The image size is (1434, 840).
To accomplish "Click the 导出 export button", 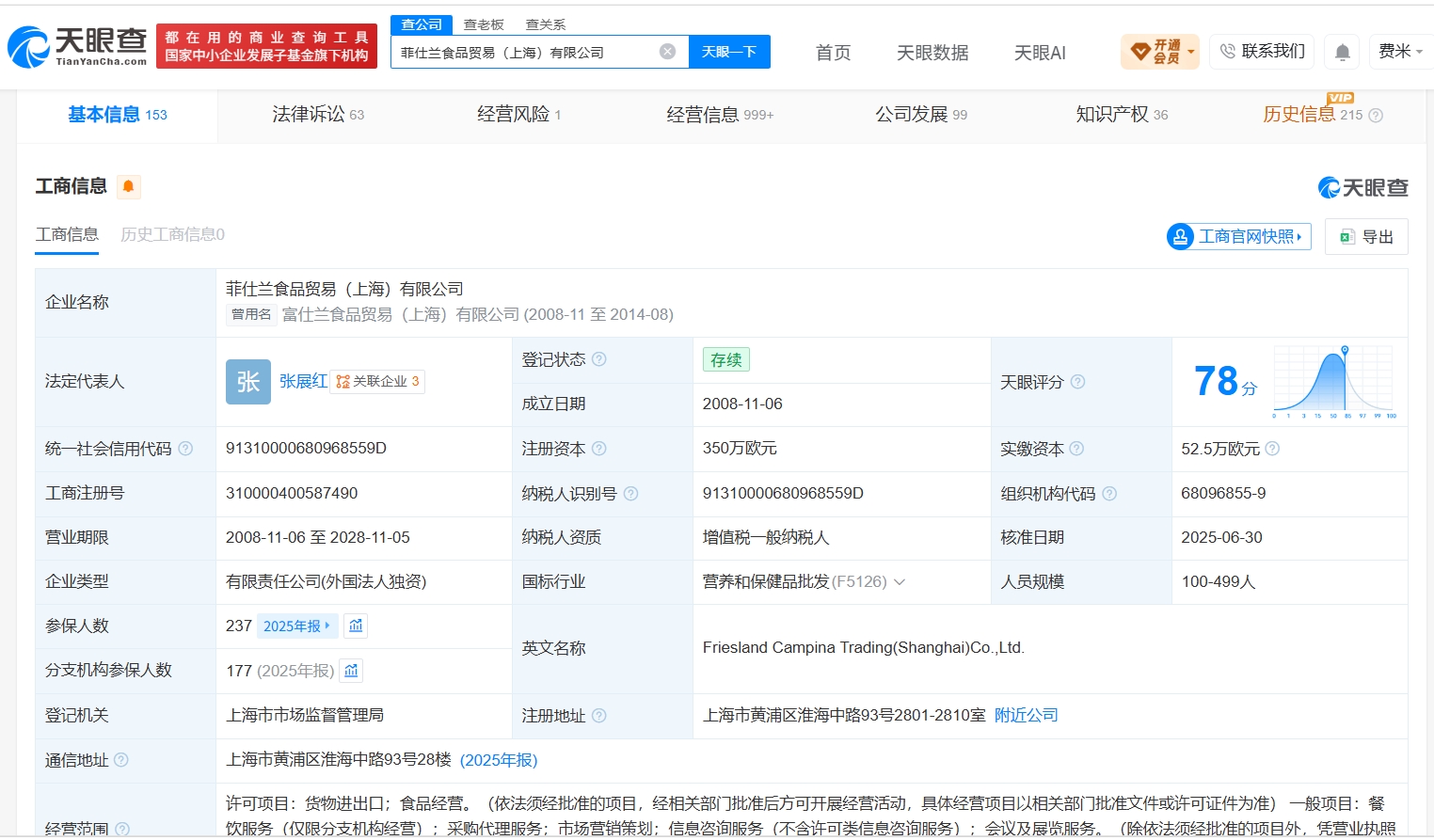I will [1366, 237].
